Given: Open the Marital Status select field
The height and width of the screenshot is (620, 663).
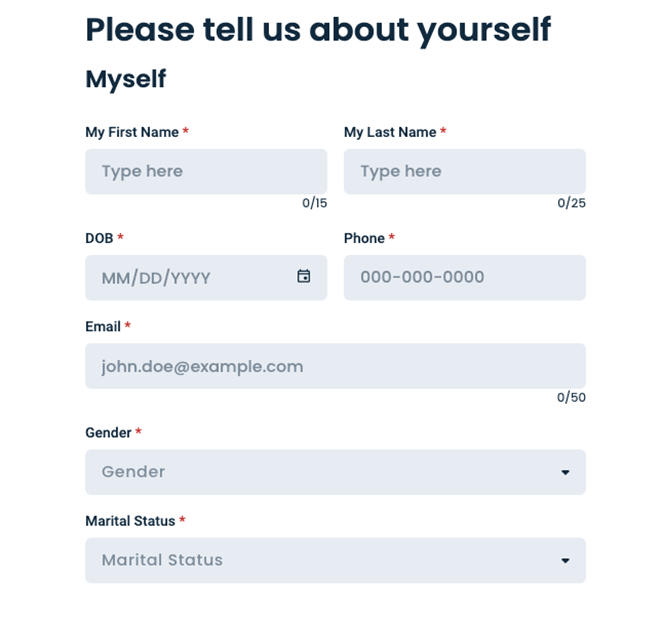Looking at the screenshot, I should click(320, 560).
